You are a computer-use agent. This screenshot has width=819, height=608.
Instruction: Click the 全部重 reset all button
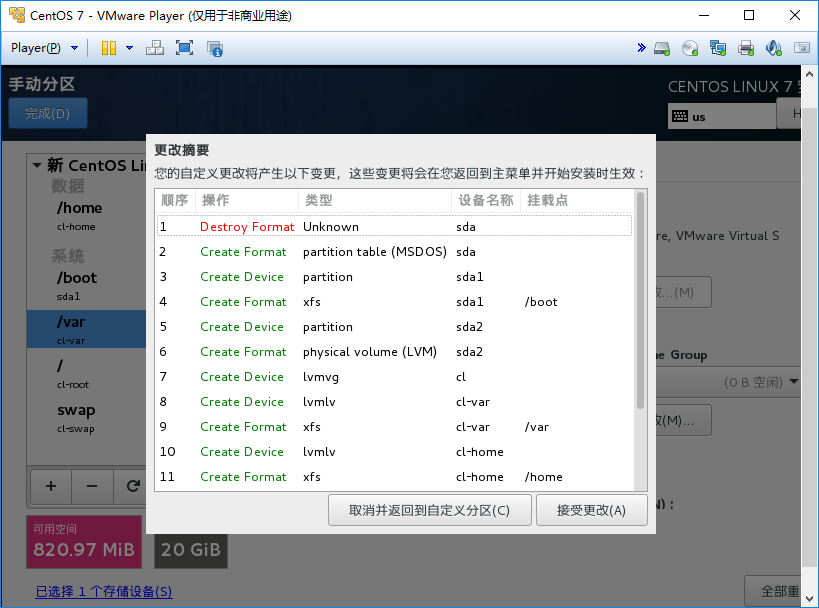pos(773,591)
